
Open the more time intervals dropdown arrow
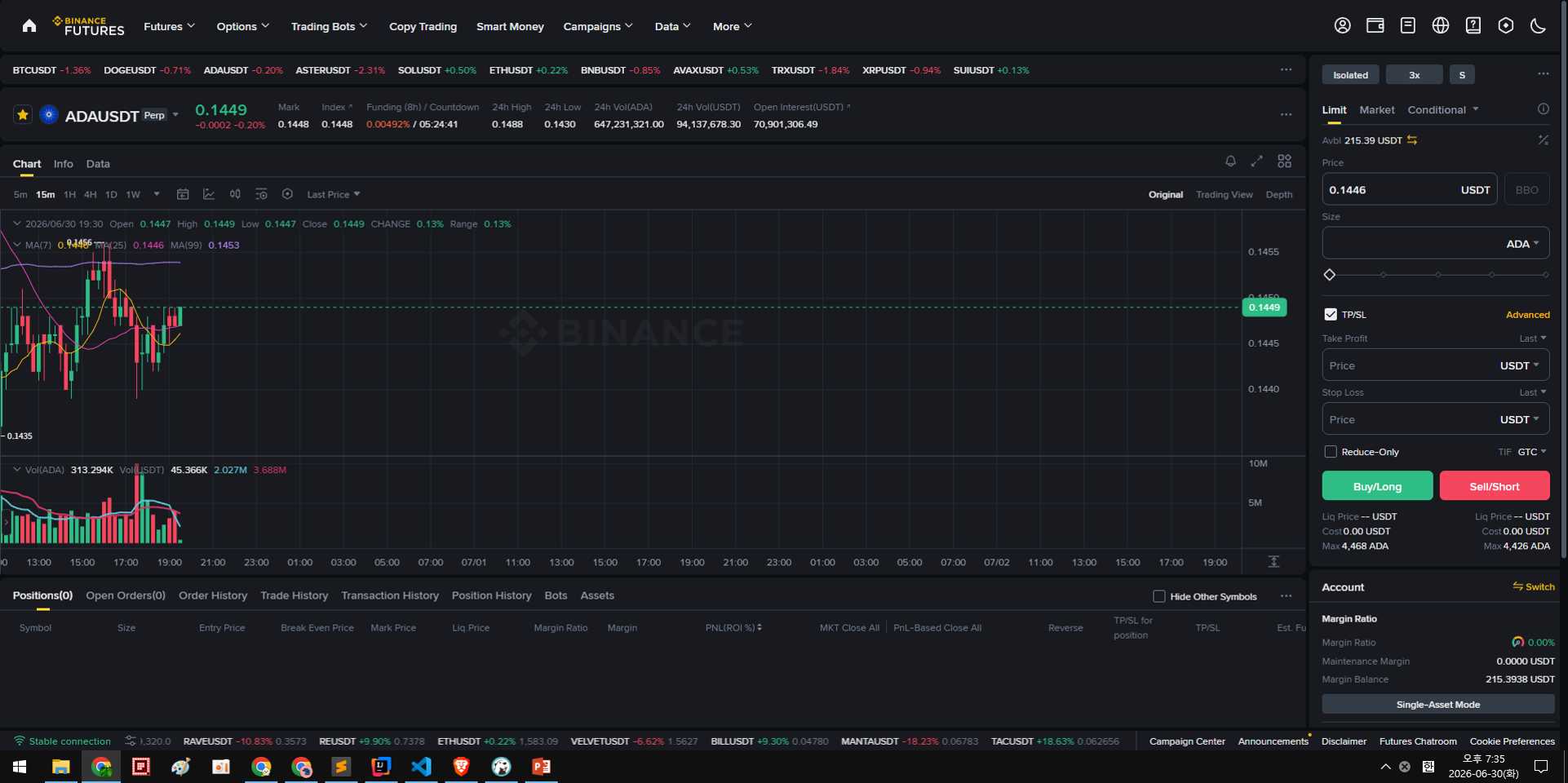[x=157, y=194]
